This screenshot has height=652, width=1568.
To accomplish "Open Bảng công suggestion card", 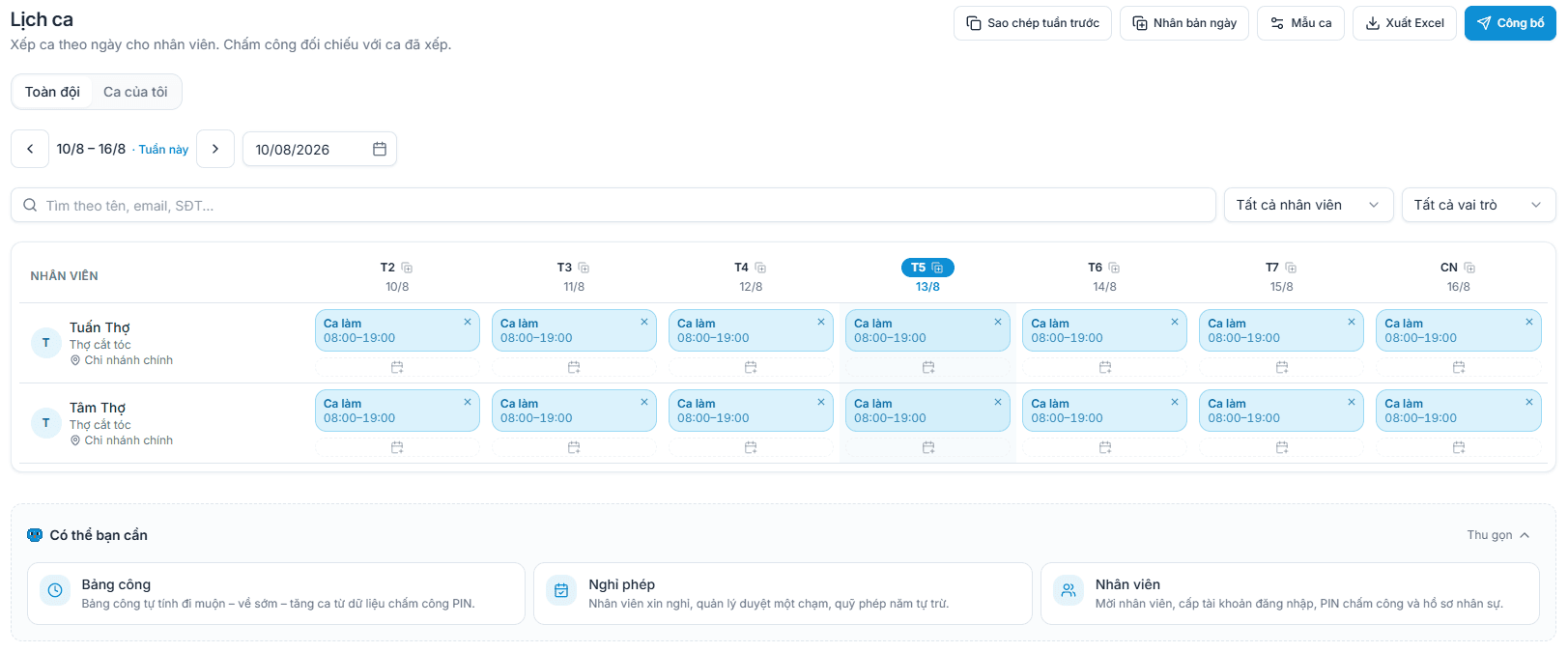I will (276, 593).
